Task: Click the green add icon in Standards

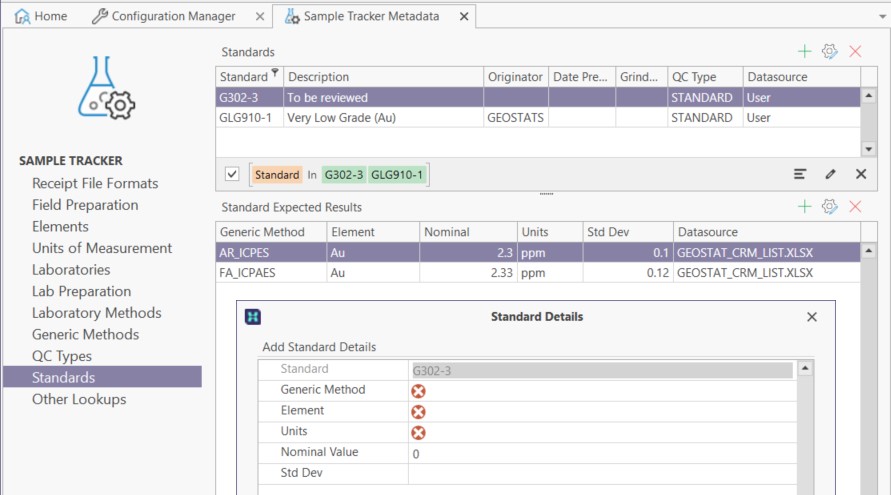Action: pyautogui.click(x=804, y=51)
